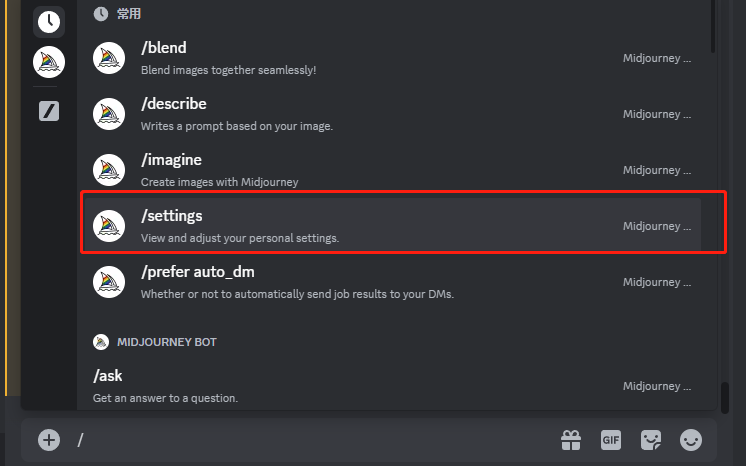Open the frequently used clock icon in sidebar

[x=49, y=22]
